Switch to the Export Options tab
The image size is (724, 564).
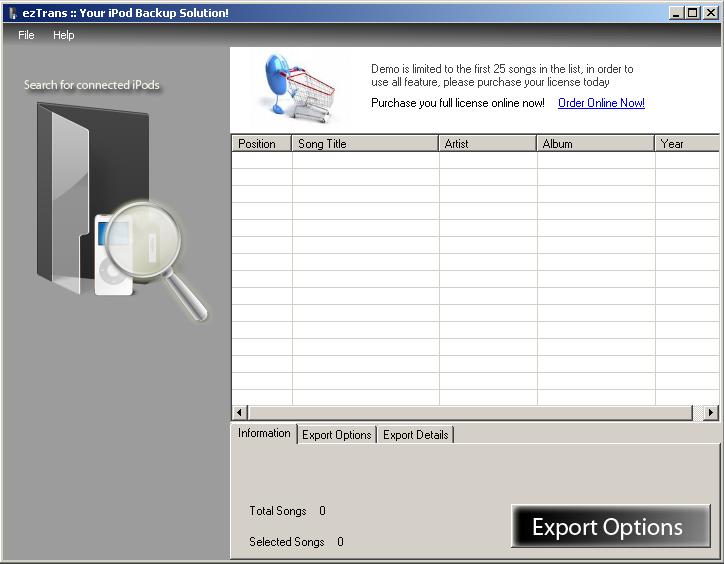click(337, 435)
